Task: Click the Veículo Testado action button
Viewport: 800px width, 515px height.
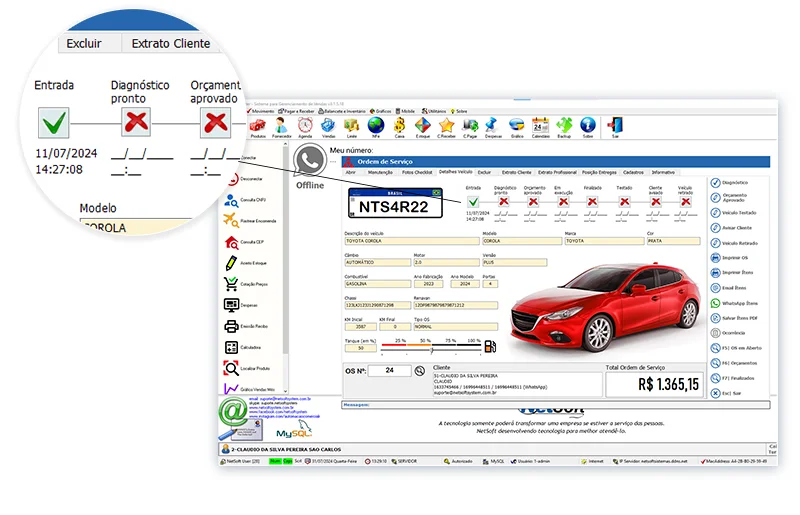Action: 734,213
